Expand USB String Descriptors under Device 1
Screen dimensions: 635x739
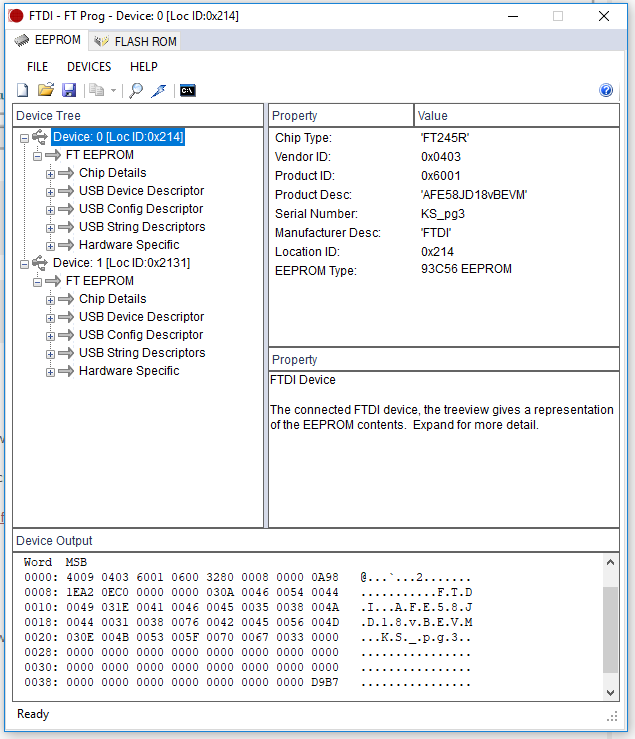click(50, 354)
